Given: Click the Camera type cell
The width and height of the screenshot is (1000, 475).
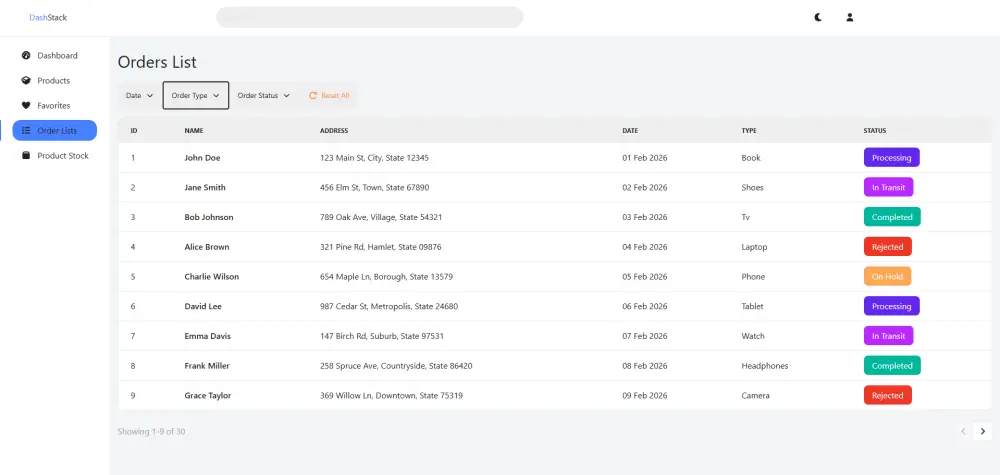Looking at the screenshot, I should click(x=755, y=395).
